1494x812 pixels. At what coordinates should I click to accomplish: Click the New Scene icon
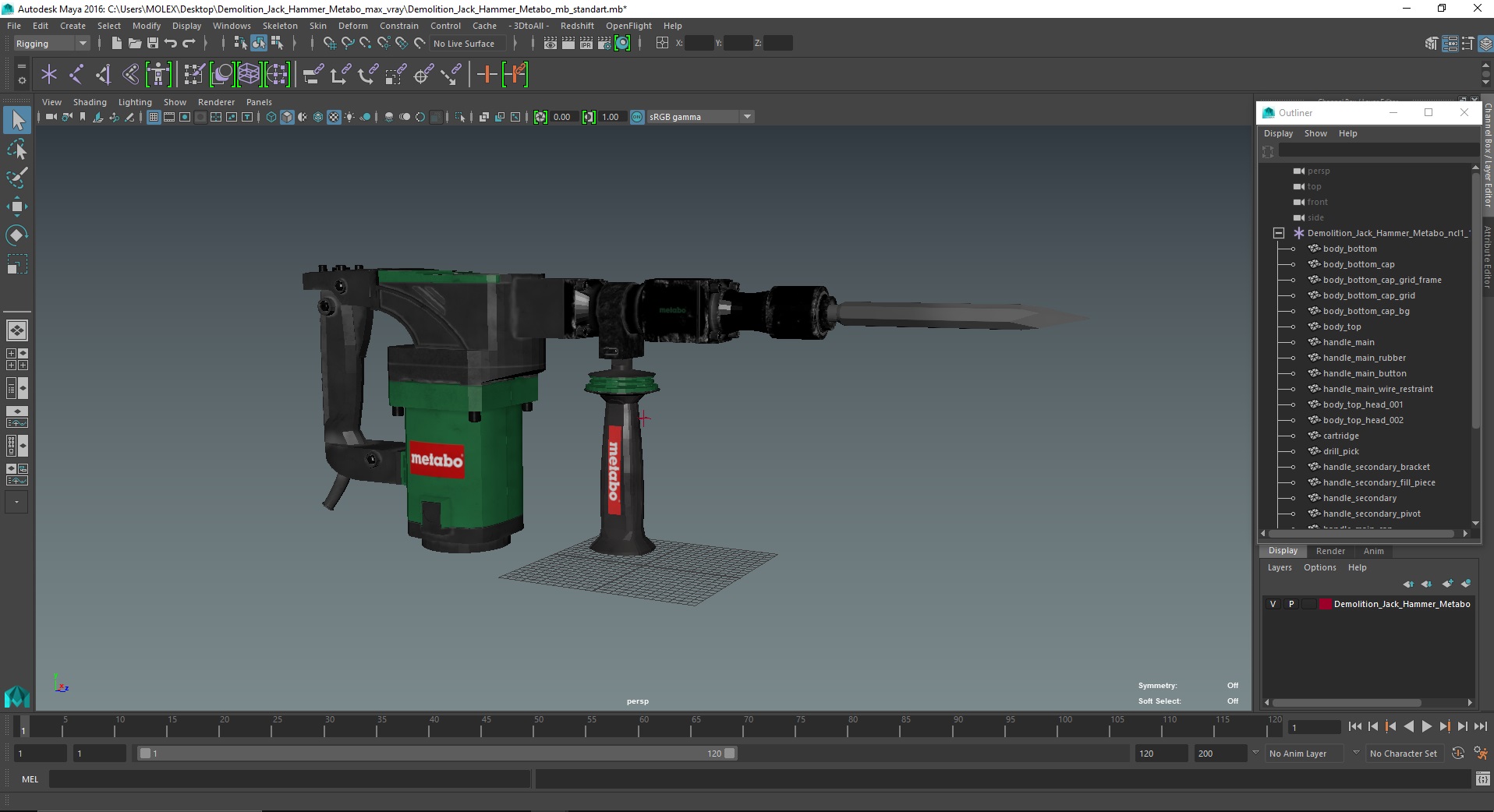116,44
